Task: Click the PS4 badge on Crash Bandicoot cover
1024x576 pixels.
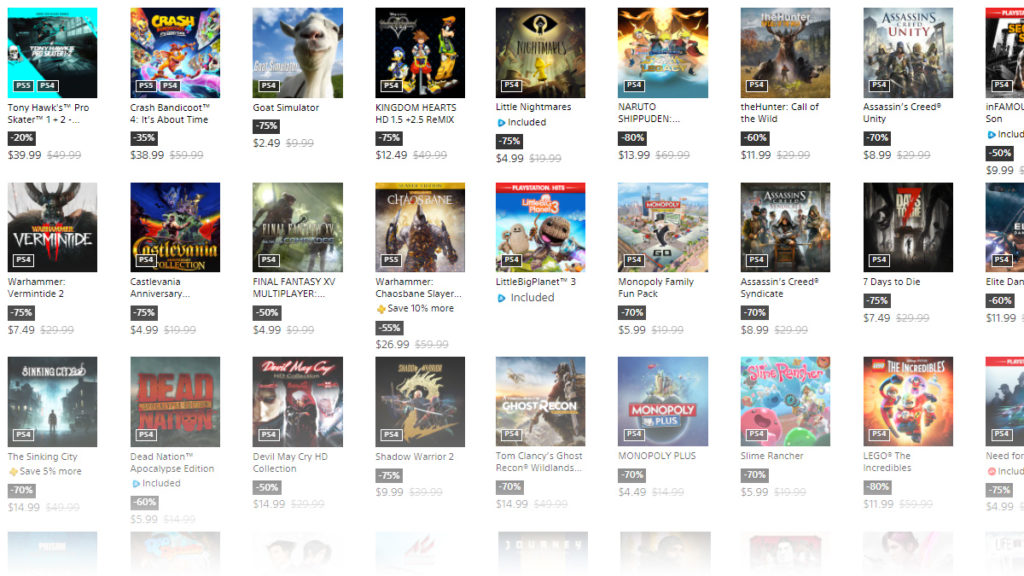Action: pos(170,86)
